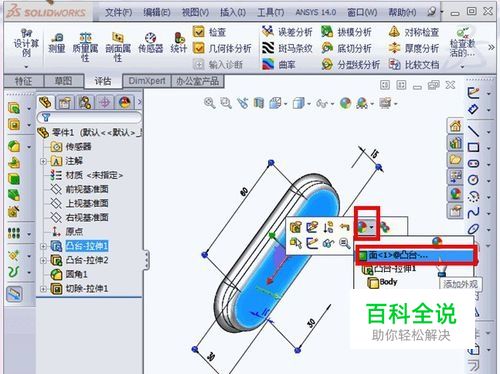Switch to the DimXpert tab
Viewport: 500px width, 374px height.
(x=147, y=81)
